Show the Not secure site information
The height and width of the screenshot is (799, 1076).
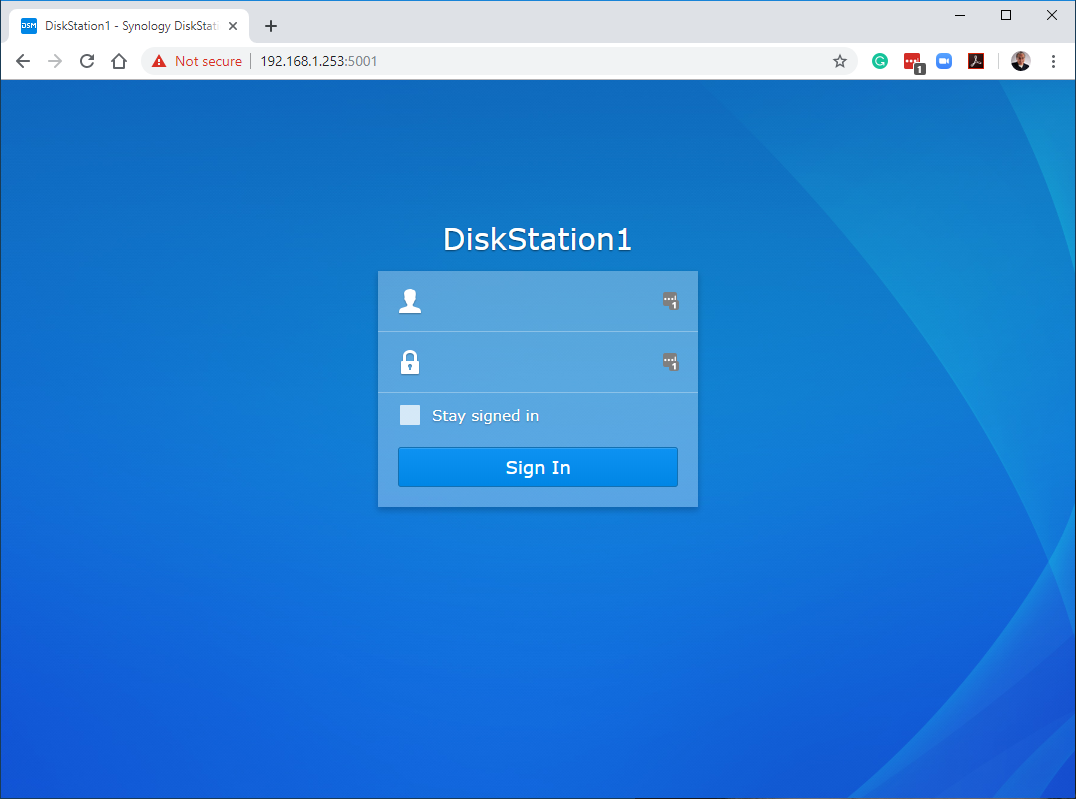[197, 61]
